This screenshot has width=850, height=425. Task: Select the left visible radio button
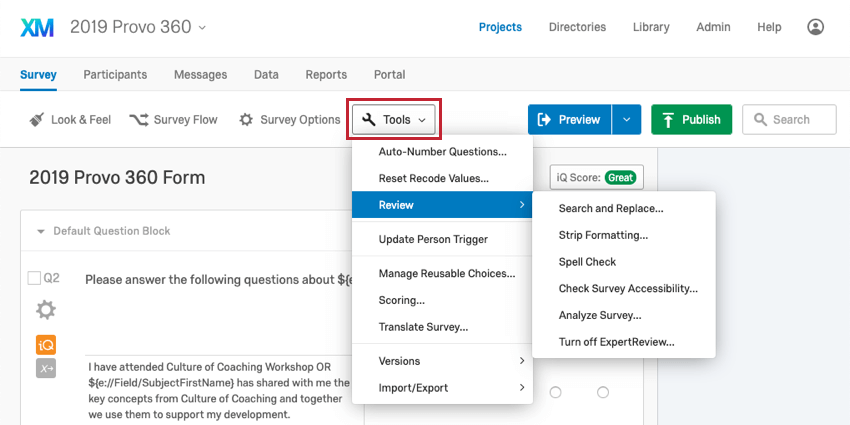[x=556, y=392]
